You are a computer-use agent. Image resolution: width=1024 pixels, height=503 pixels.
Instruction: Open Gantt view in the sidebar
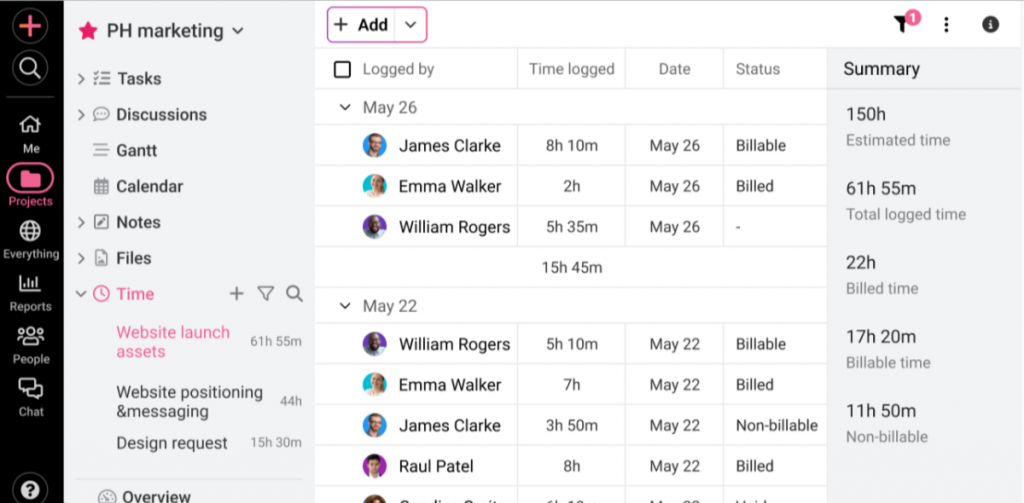(136, 150)
